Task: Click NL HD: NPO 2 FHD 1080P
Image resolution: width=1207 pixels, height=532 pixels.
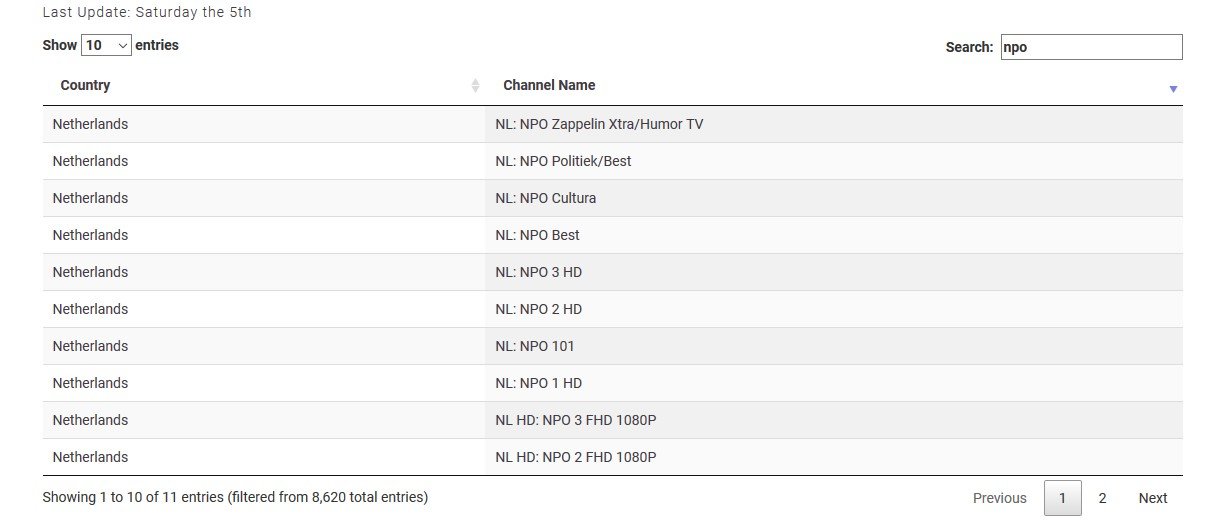Action: tap(575, 457)
